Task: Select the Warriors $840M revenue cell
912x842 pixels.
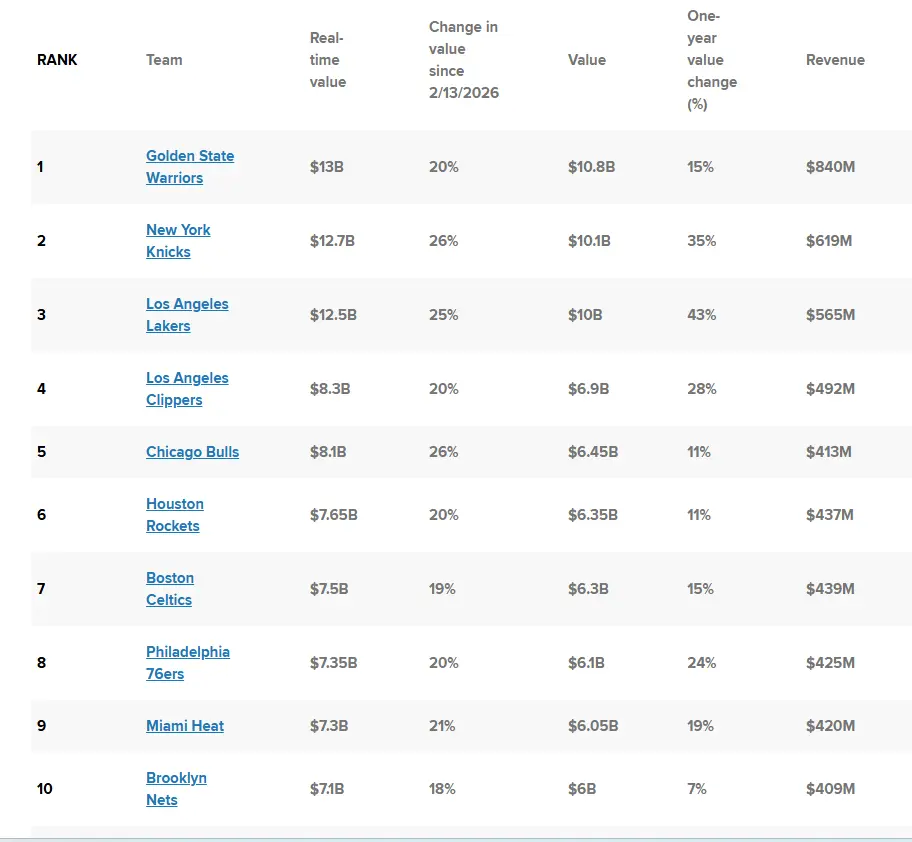Action: click(830, 167)
